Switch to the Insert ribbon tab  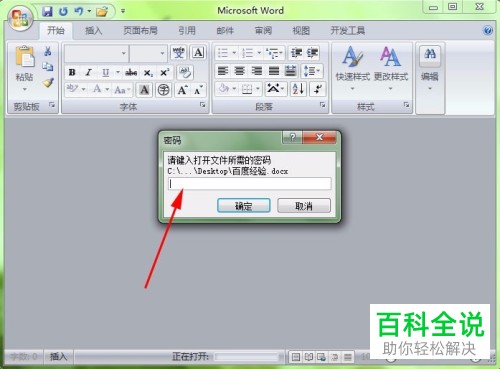pyautogui.click(x=93, y=31)
